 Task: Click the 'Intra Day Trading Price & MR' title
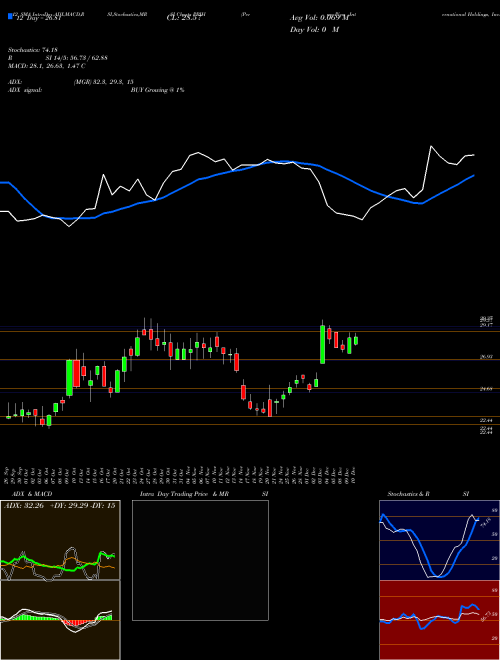(x=184, y=494)
